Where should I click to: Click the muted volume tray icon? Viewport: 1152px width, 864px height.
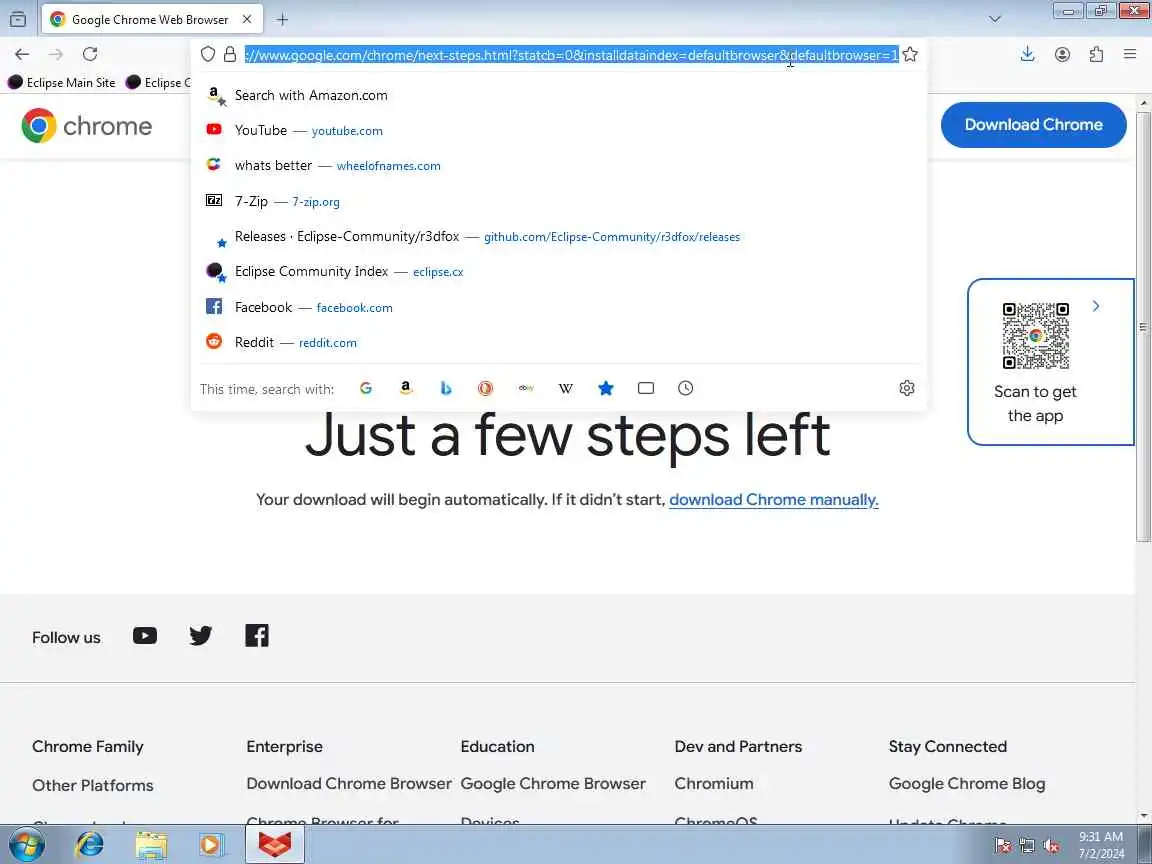1051,846
